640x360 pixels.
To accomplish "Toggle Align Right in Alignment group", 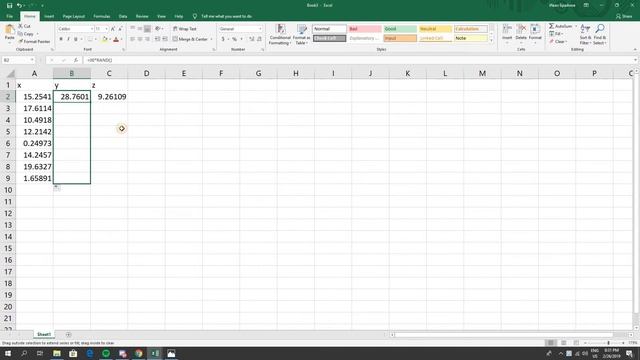I will click(147, 39).
